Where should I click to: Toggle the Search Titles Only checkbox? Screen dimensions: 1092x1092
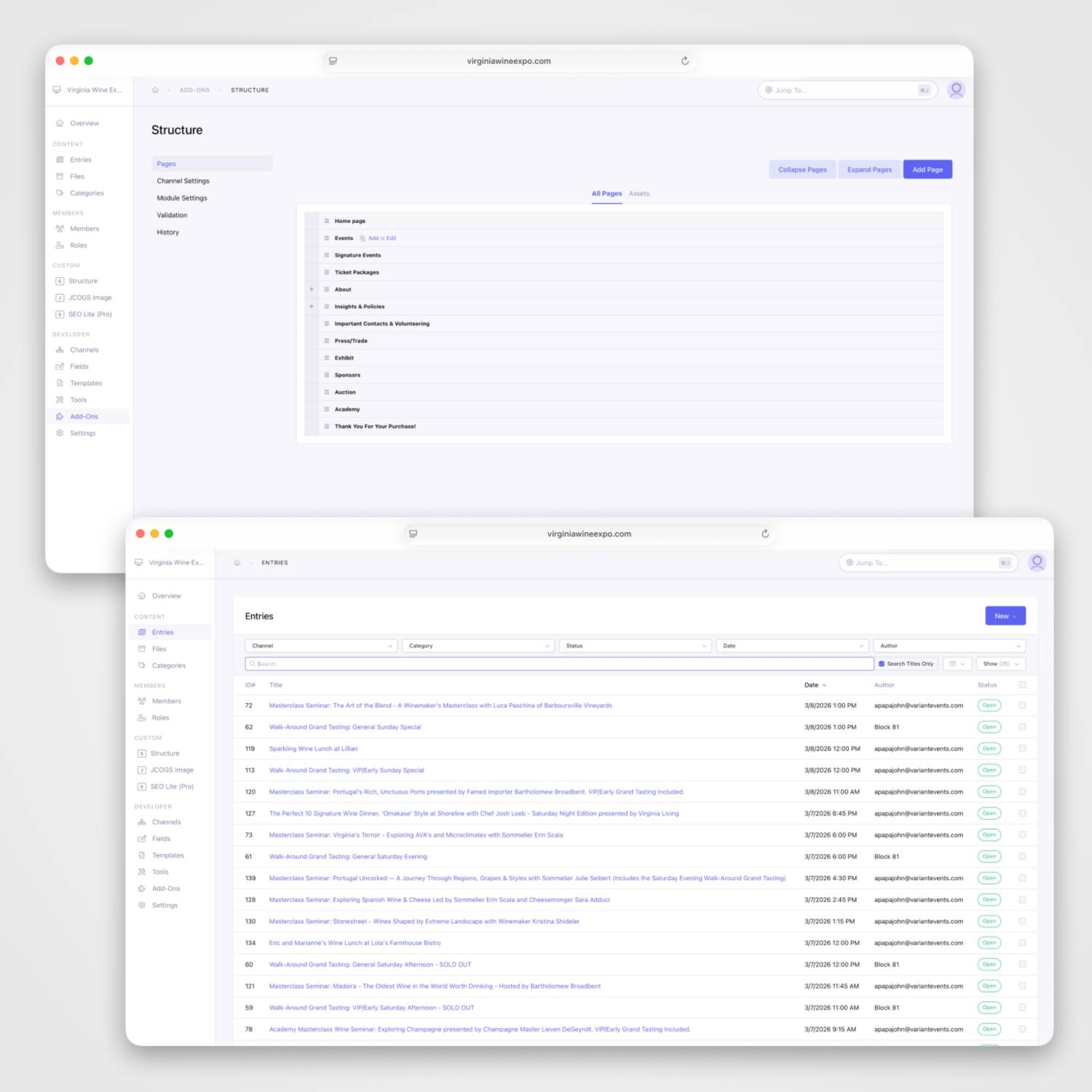click(x=882, y=664)
